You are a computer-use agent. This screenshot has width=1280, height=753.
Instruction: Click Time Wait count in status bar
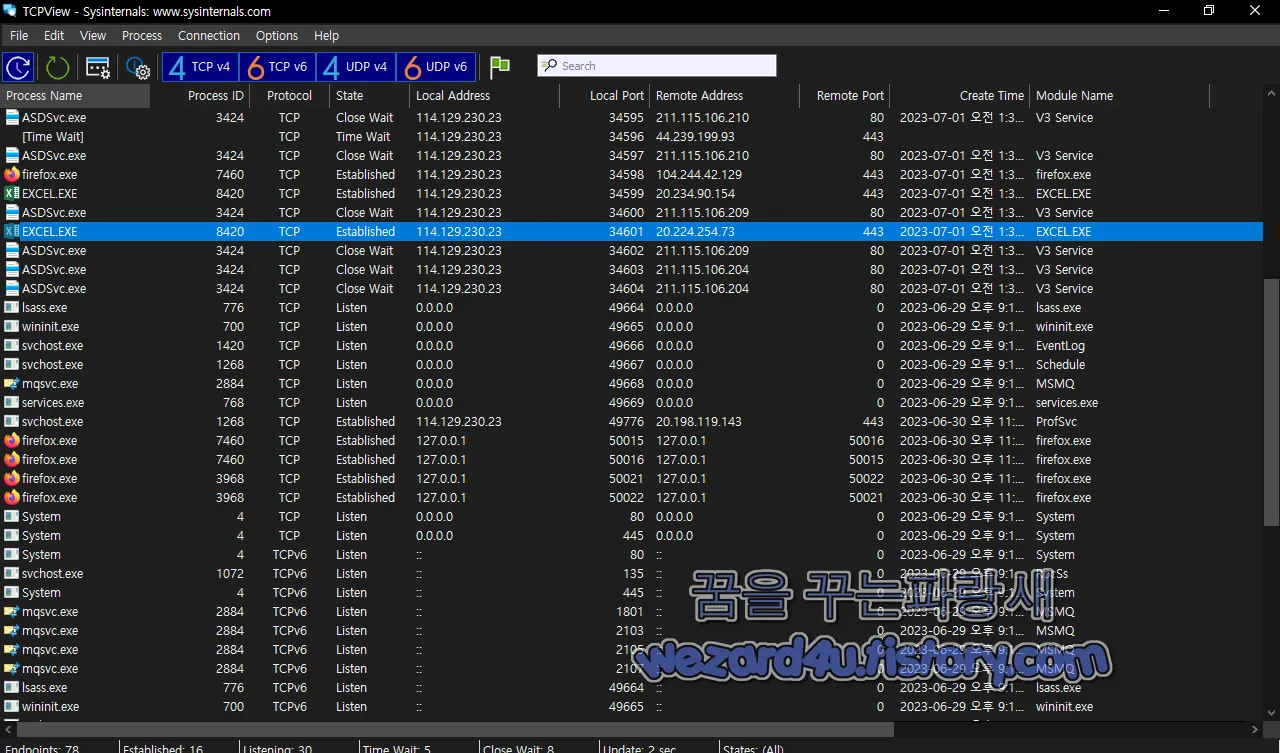[398, 748]
